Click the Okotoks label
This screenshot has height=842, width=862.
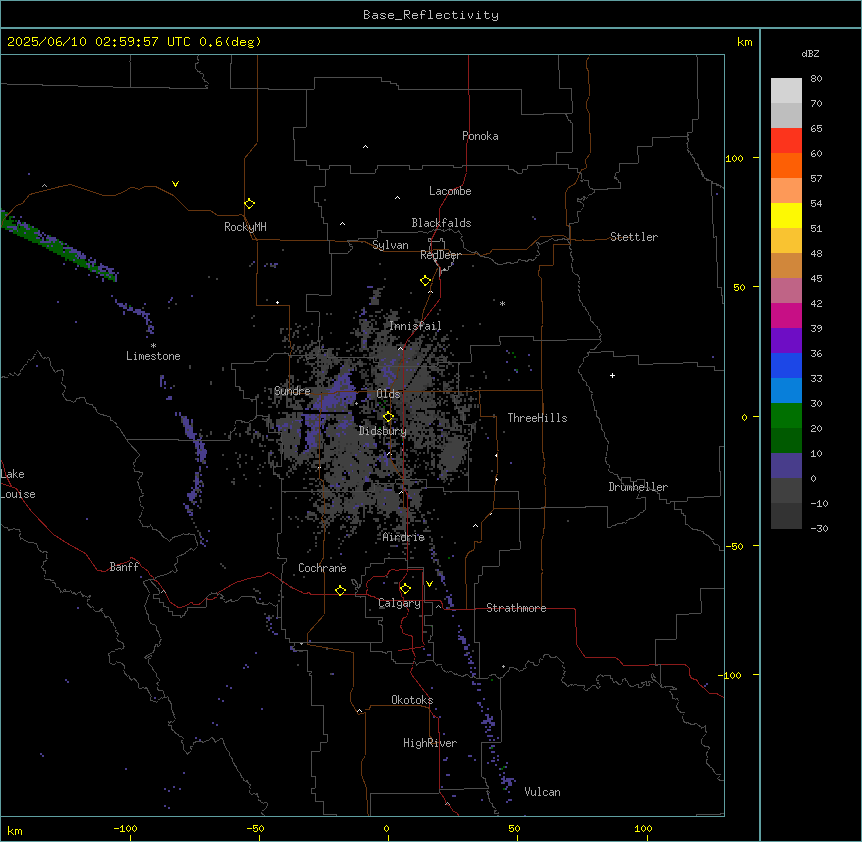click(x=412, y=700)
